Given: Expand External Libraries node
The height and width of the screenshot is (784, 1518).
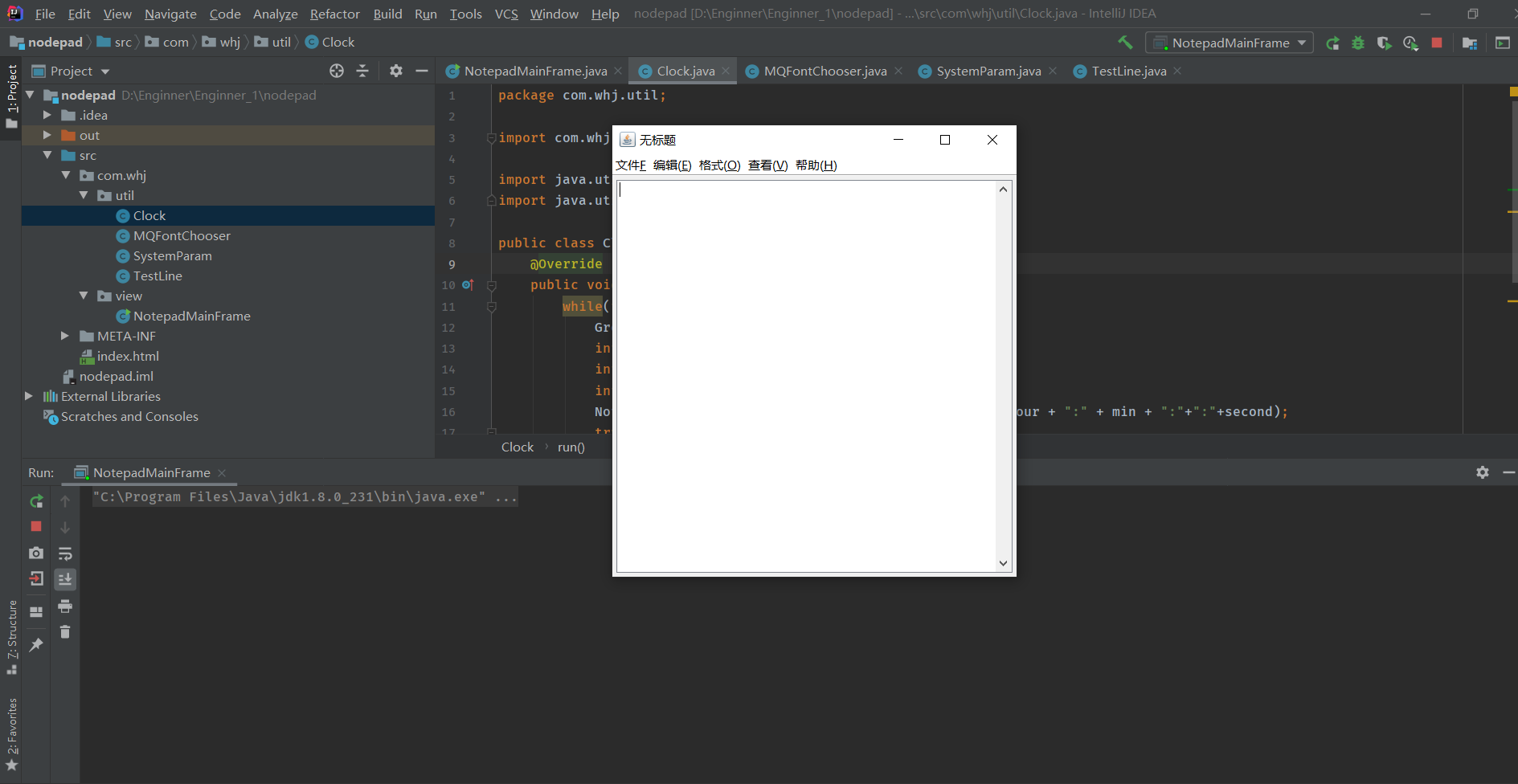Looking at the screenshot, I should 29,396.
